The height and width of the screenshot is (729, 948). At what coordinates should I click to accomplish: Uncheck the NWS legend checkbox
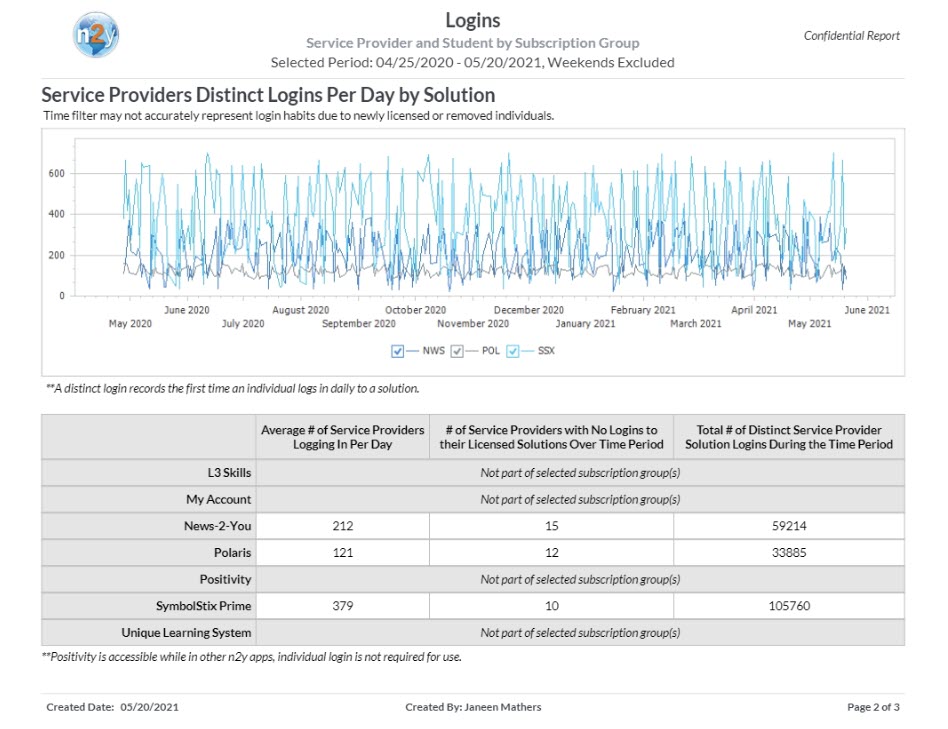click(x=397, y=351)
